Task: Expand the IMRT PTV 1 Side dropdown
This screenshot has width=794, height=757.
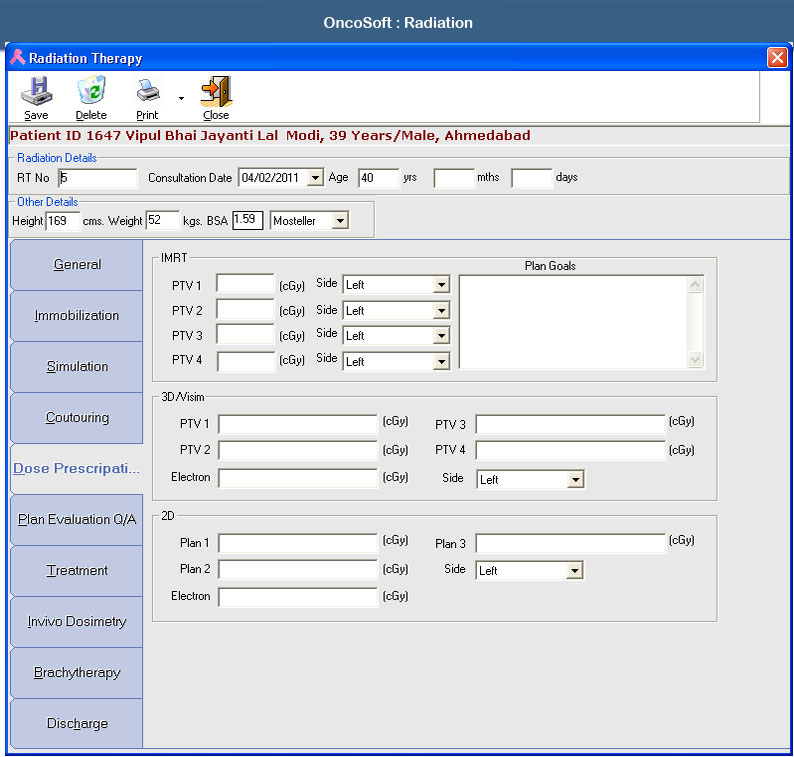Action: tap(442, 285)
